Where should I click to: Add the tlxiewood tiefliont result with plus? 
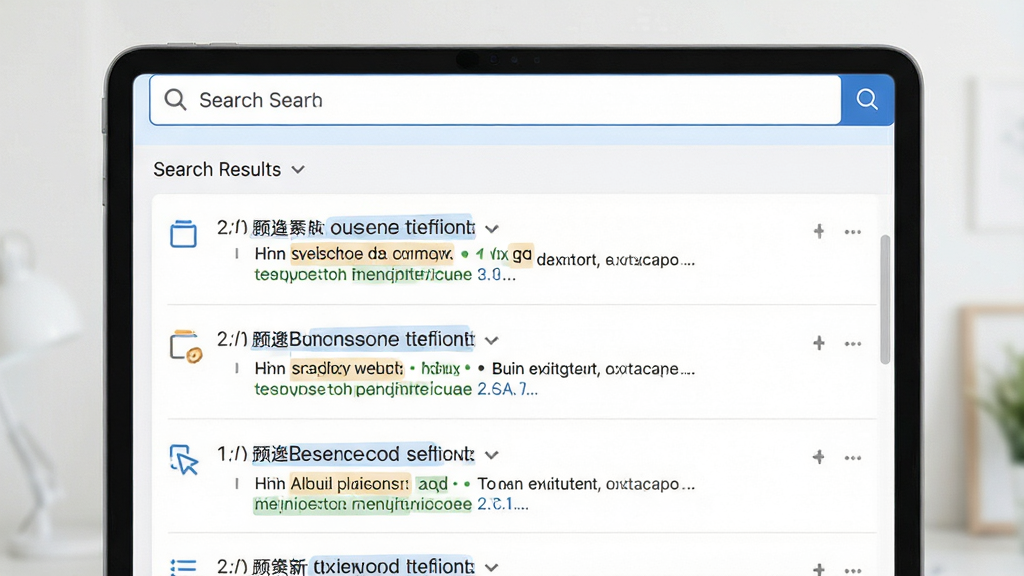(x=818, y=569)
